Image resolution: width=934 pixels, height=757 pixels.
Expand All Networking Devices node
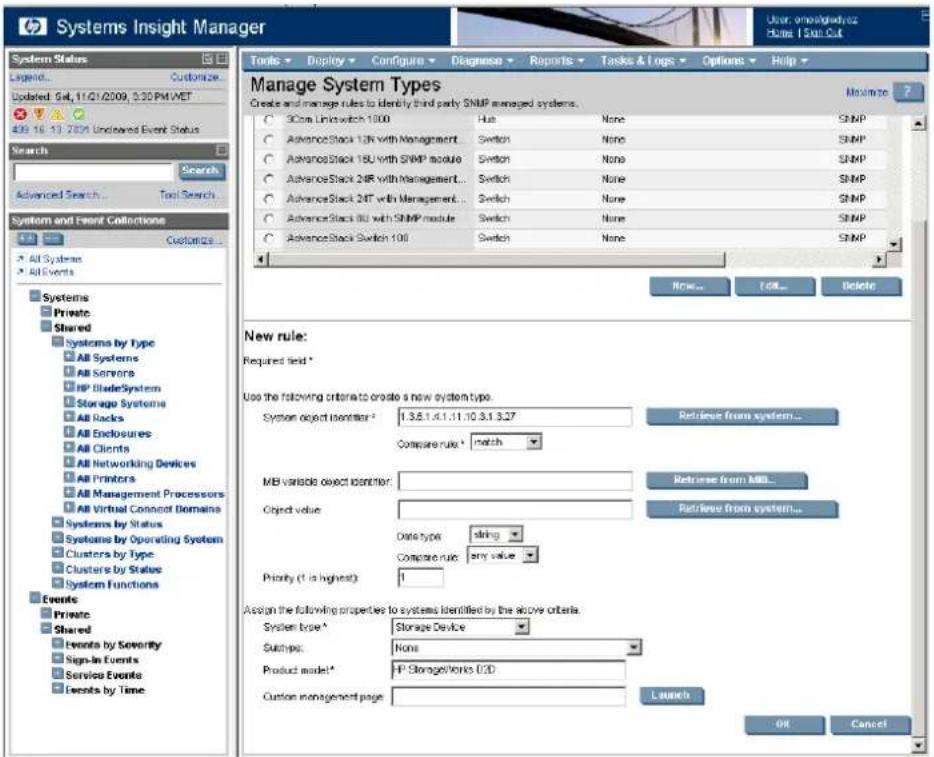tap(69, 462)
